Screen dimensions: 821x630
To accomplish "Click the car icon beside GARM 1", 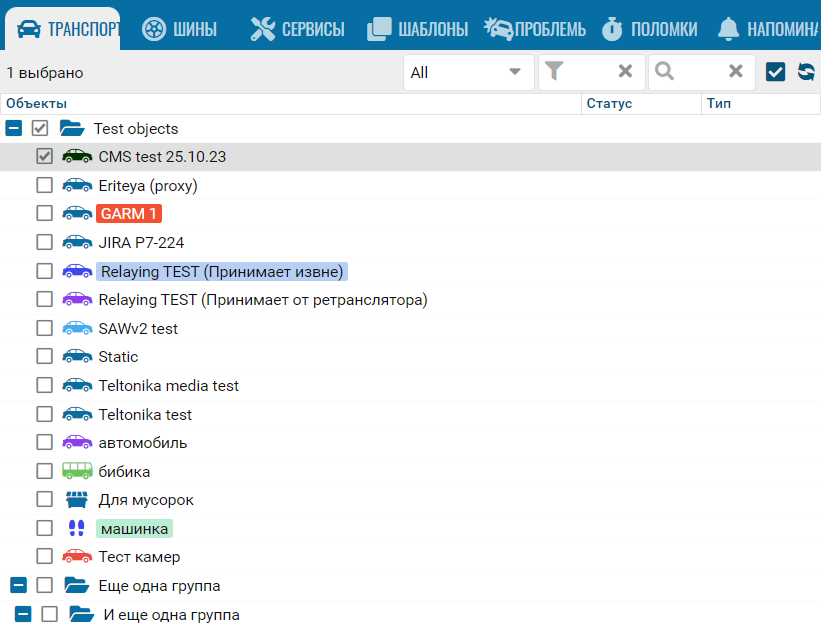I will pyautogui.click(x=77, y=213).
